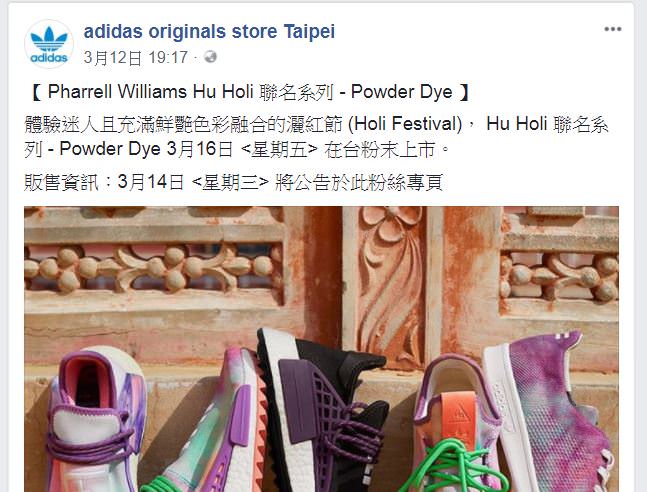Image resolution: width=647 pixels, height=492 pixels.
Task: Open the adidas trefoil profile picture
Action: tap(49, 44)
